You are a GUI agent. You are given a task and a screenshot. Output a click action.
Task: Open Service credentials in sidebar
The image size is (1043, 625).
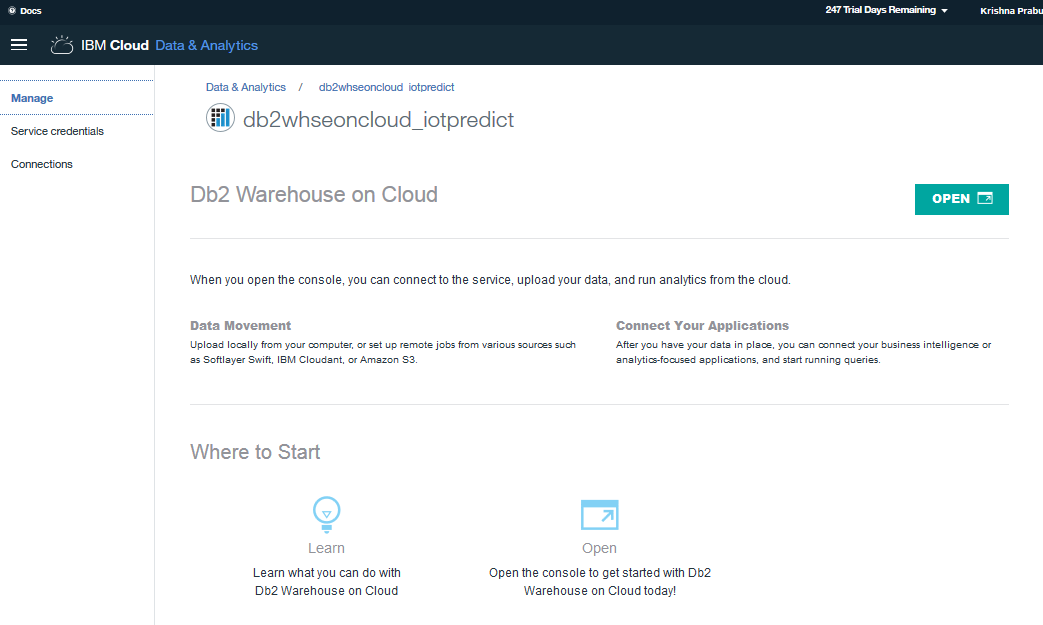57,131
